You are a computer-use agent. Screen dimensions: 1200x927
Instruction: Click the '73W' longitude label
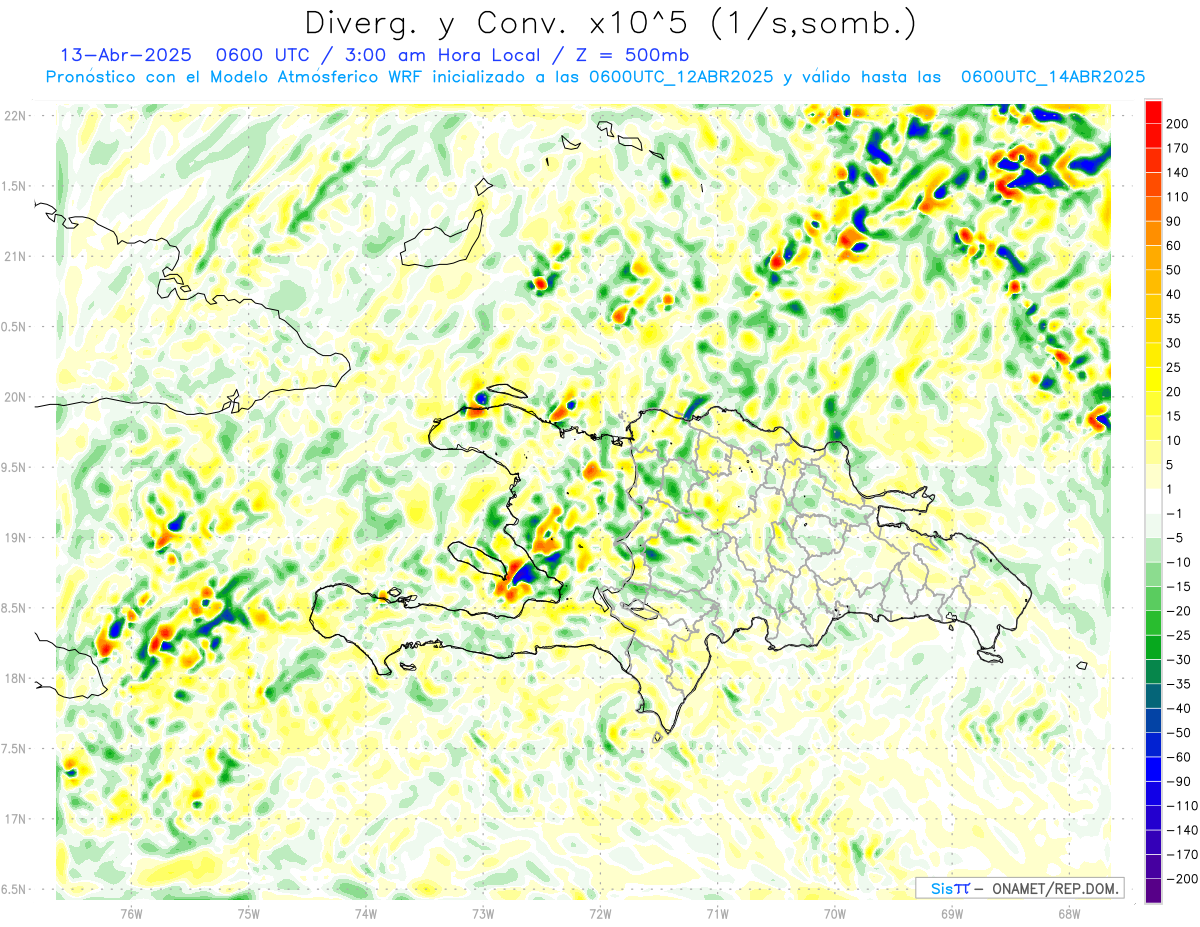pyautogui.click(x=483, y=913)
